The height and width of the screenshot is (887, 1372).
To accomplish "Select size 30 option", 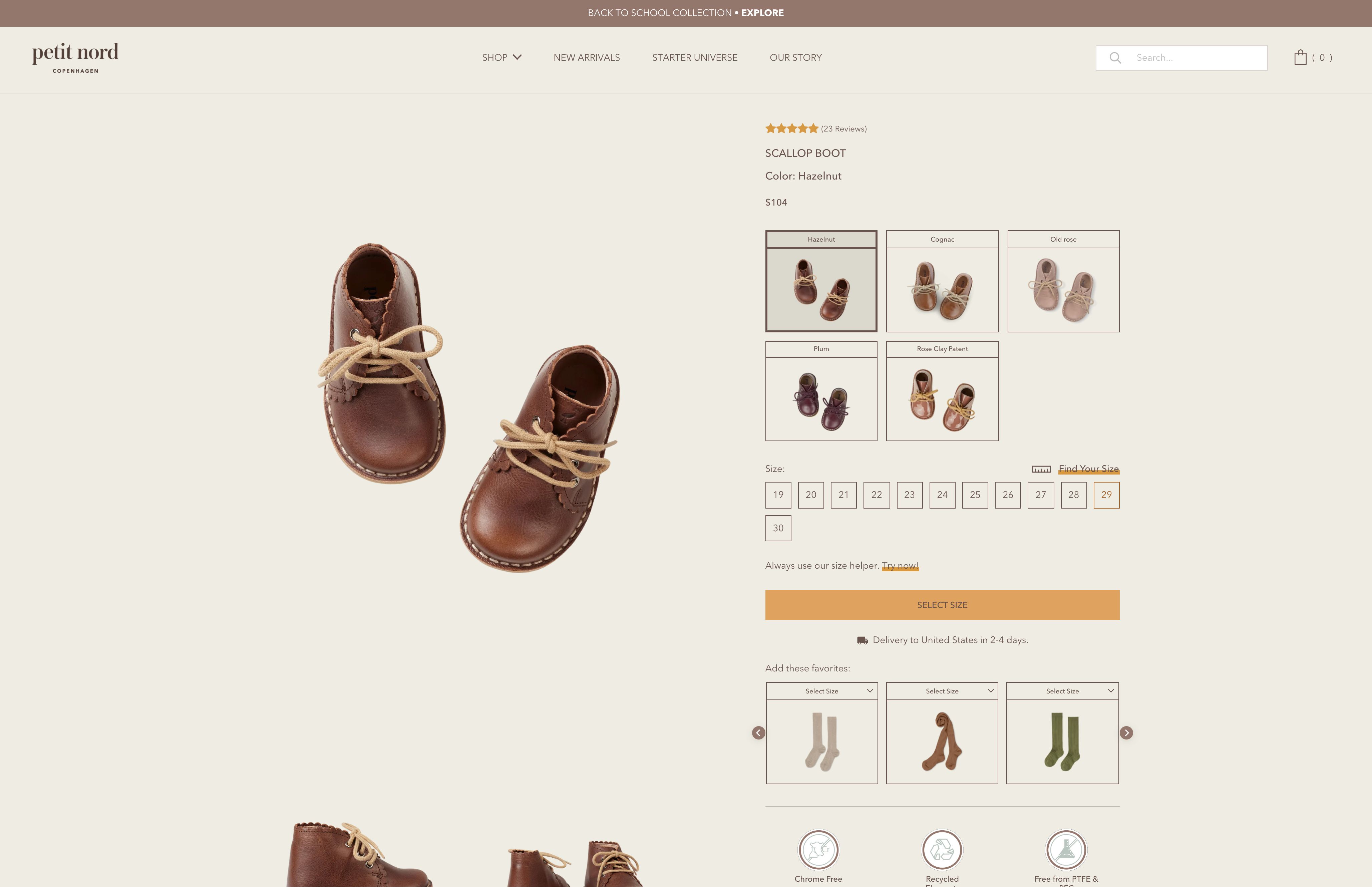I will pos(778,528).
